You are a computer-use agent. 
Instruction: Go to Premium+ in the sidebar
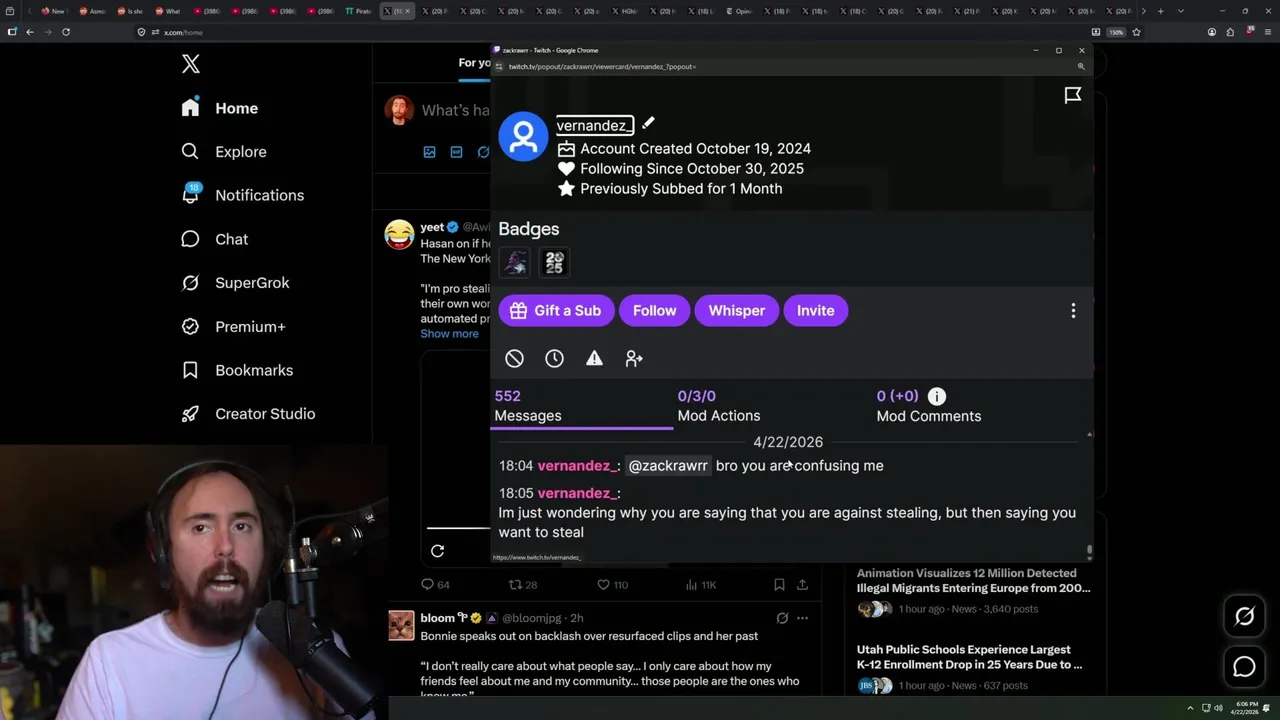coord(233,326)
